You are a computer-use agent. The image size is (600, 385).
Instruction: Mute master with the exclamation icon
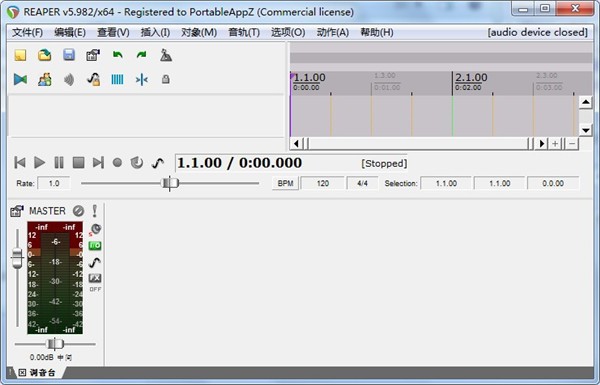(95, 211)
